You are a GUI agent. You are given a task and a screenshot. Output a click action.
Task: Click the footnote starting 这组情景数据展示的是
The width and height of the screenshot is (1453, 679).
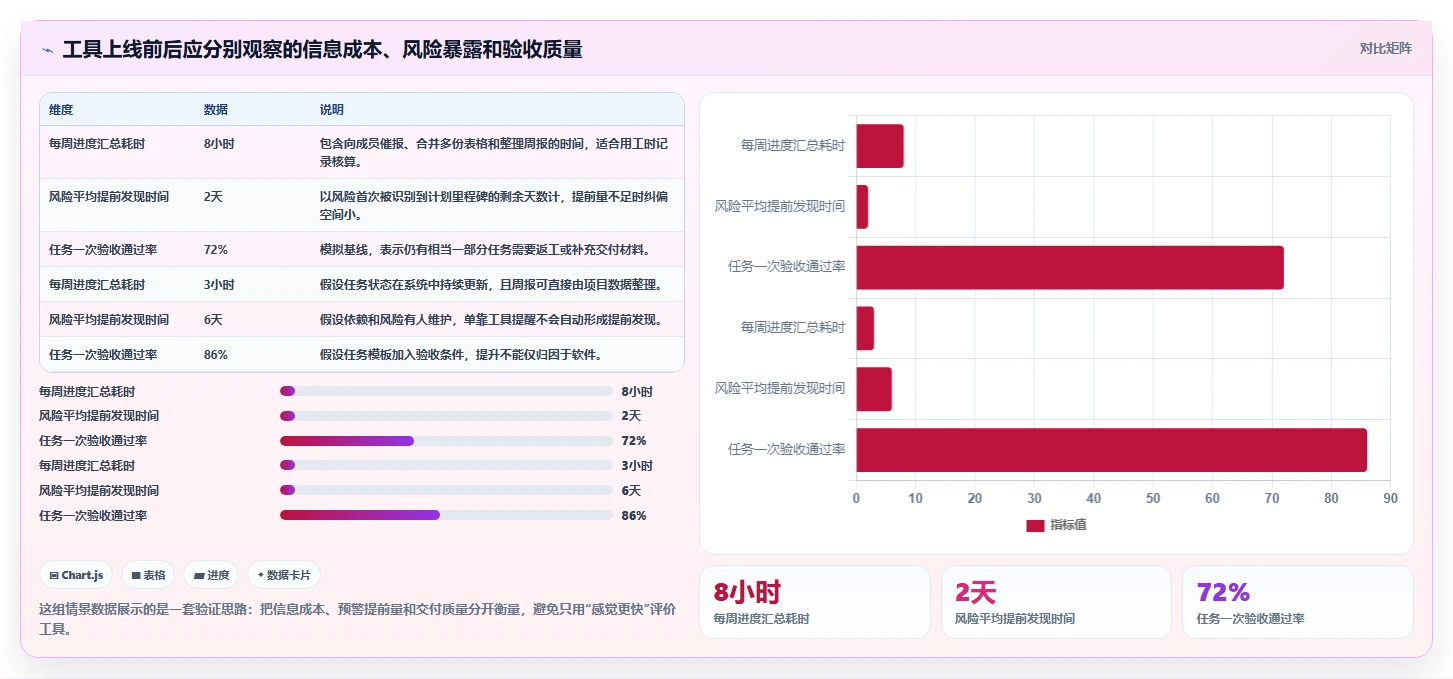pos(358,619)
